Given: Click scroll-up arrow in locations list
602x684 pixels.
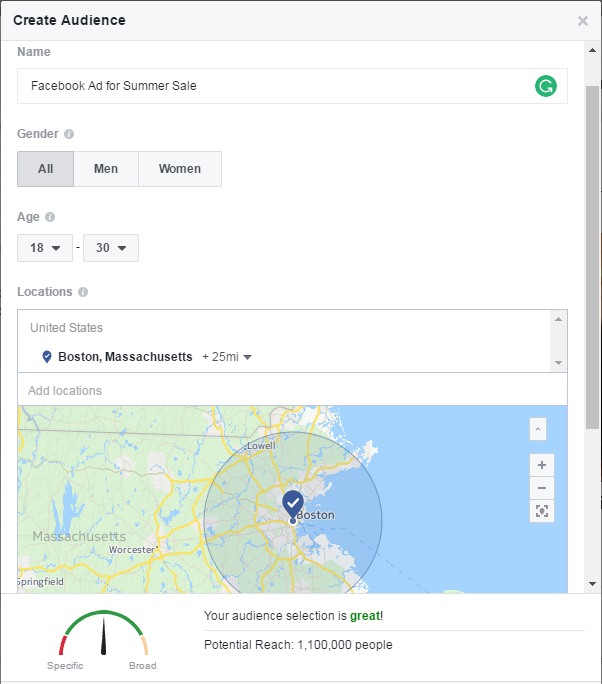Looking at the screenshot, I should point(558,319).
